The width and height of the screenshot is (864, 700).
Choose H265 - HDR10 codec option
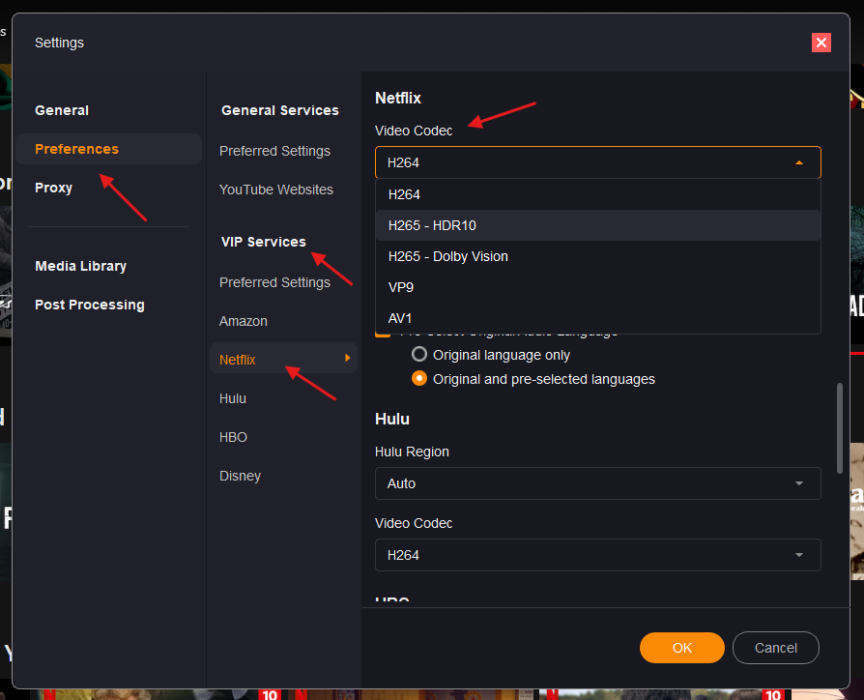pyautogui.click(x=598, y=225)
